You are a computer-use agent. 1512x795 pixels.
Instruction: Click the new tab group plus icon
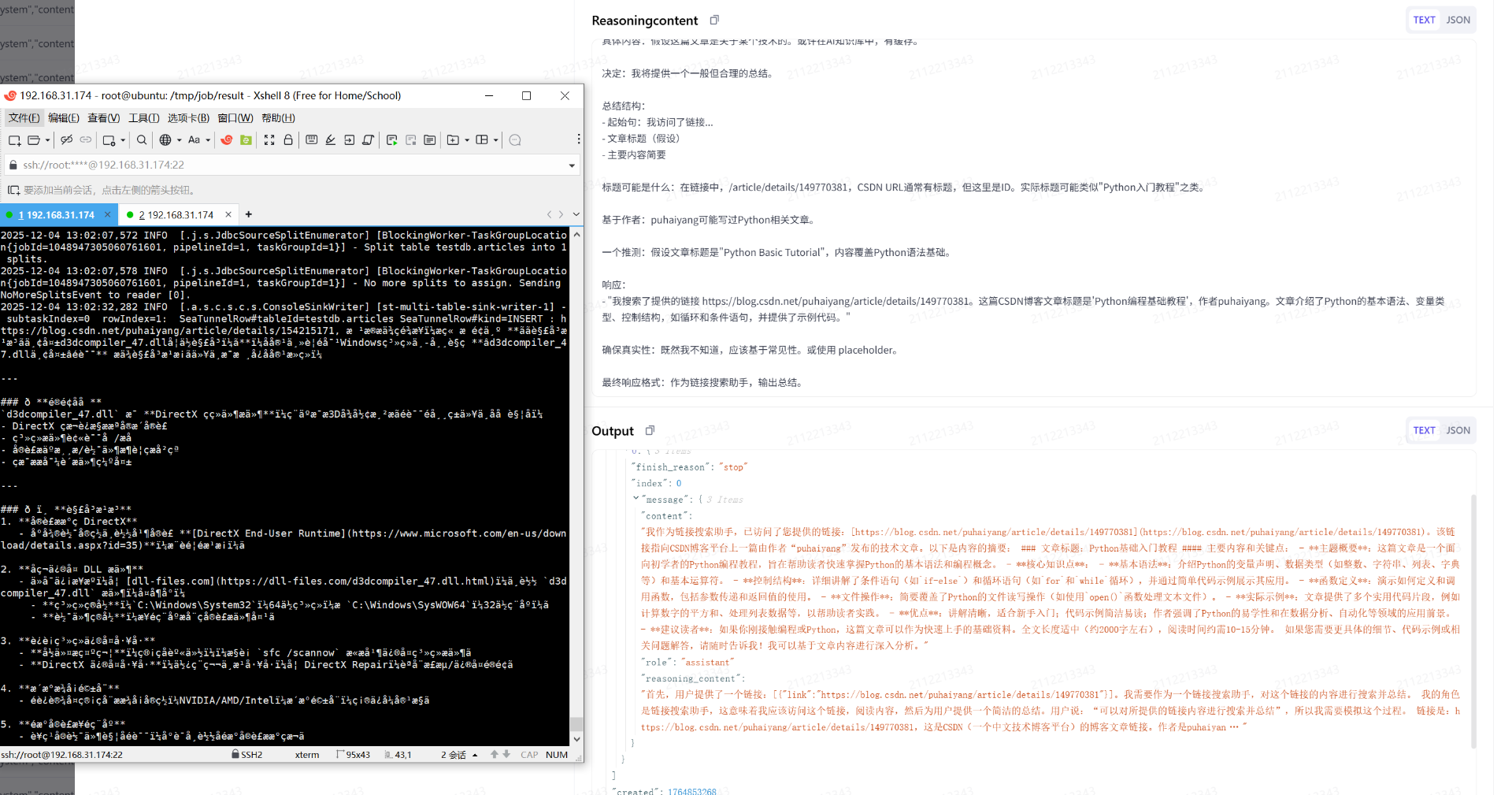[x=454, y=140]
